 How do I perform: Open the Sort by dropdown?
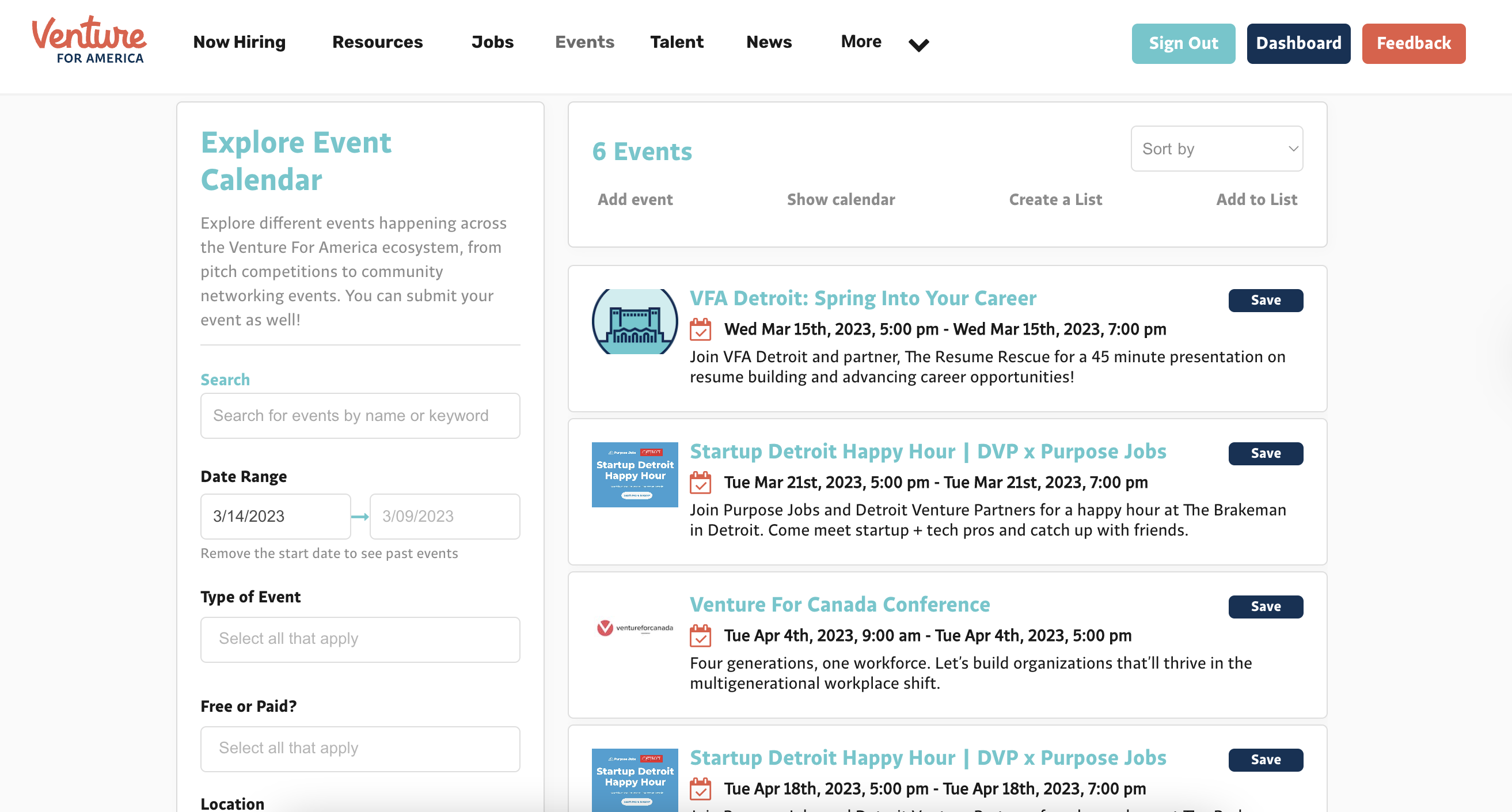pyautogui.click(x=1217, y=149)
